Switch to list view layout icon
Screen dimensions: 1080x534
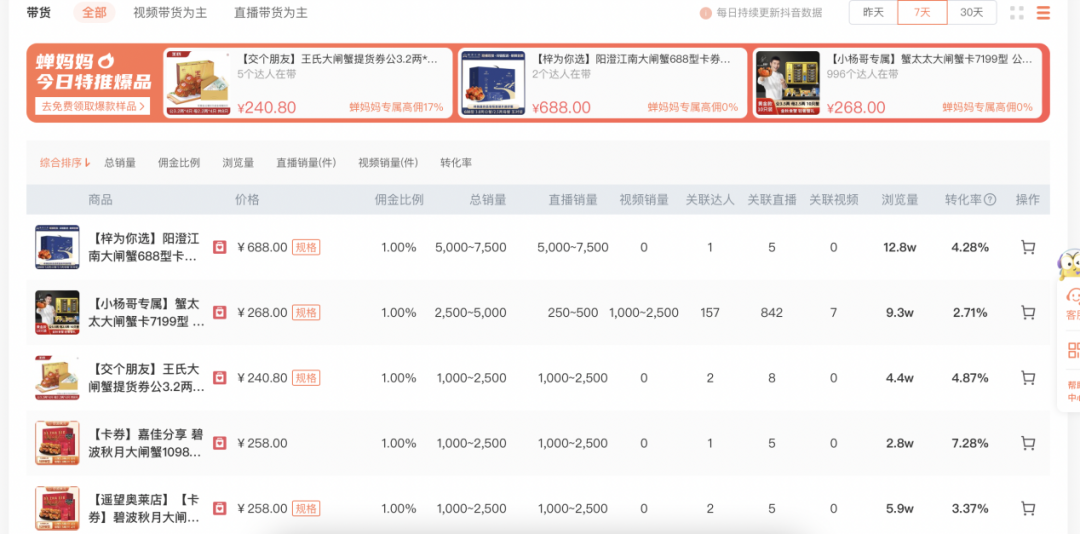1043,13
